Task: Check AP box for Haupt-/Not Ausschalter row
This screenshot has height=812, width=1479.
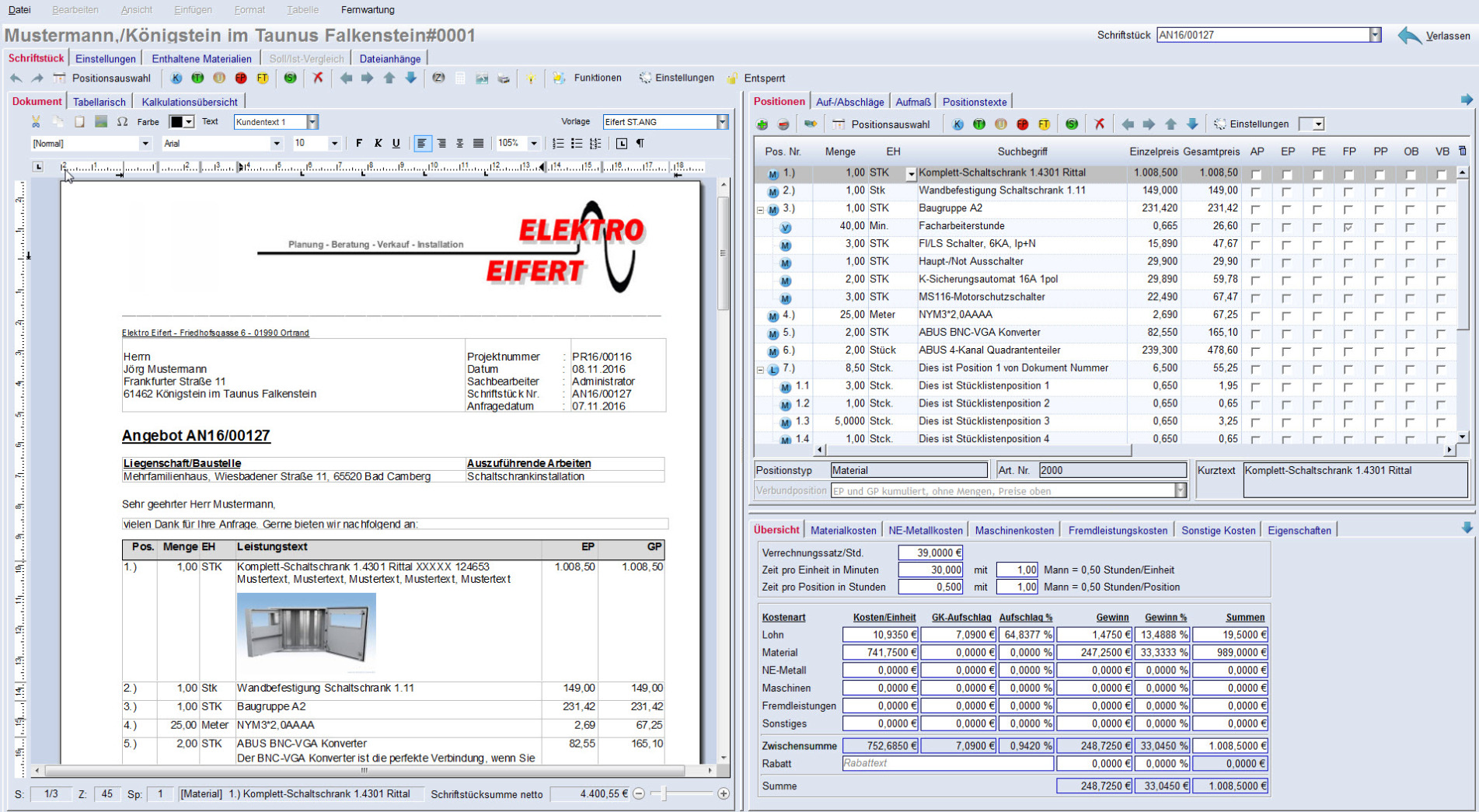Action: (x=1256, y=263)
